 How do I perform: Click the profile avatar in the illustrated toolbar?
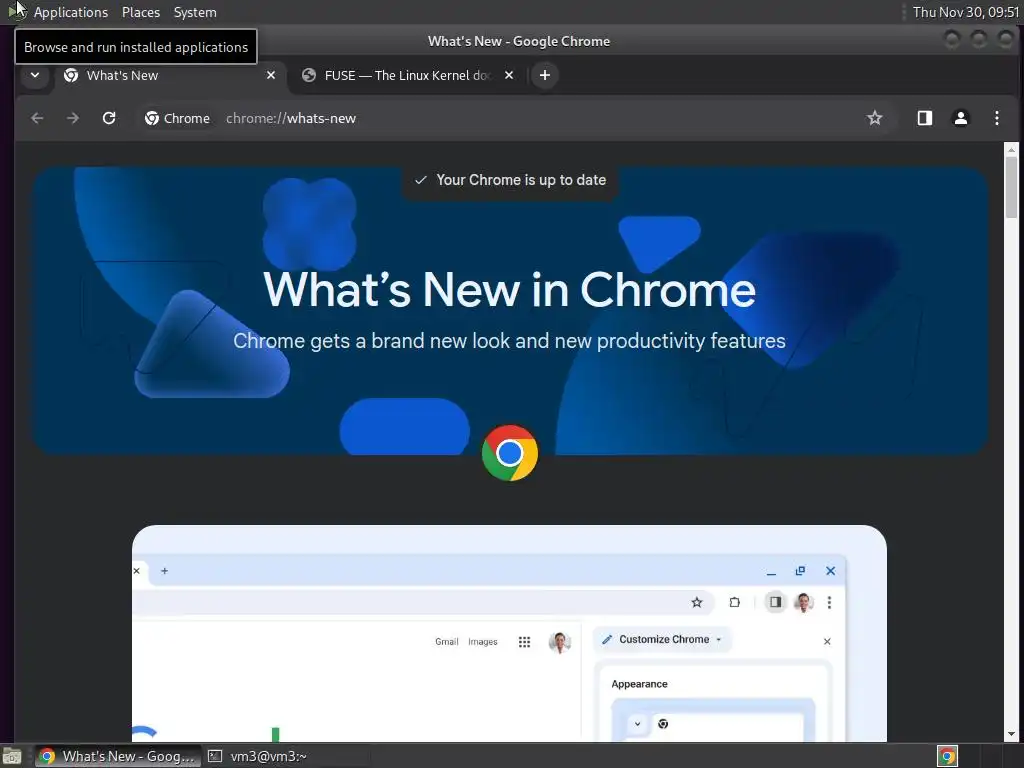[803, 602]
